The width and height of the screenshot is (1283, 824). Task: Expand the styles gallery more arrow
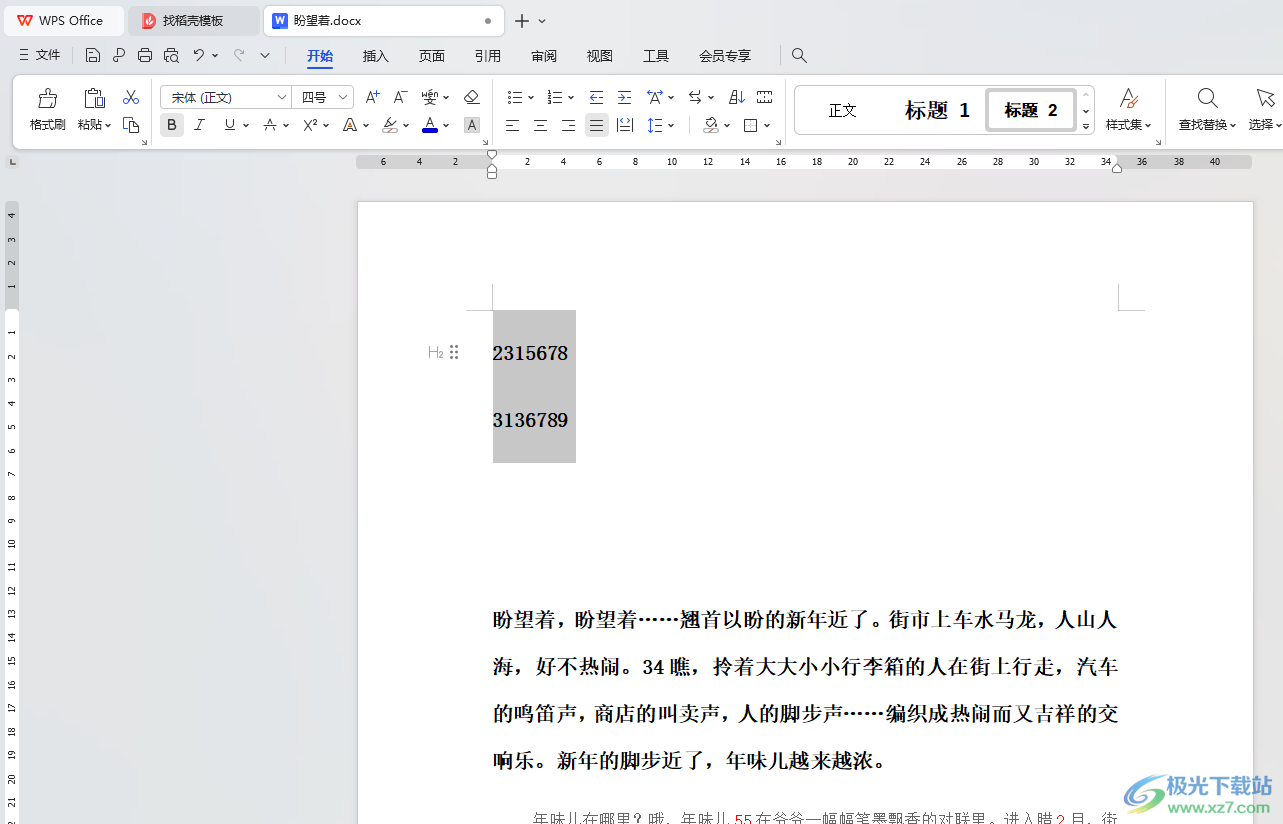[x=1086, y=126]
